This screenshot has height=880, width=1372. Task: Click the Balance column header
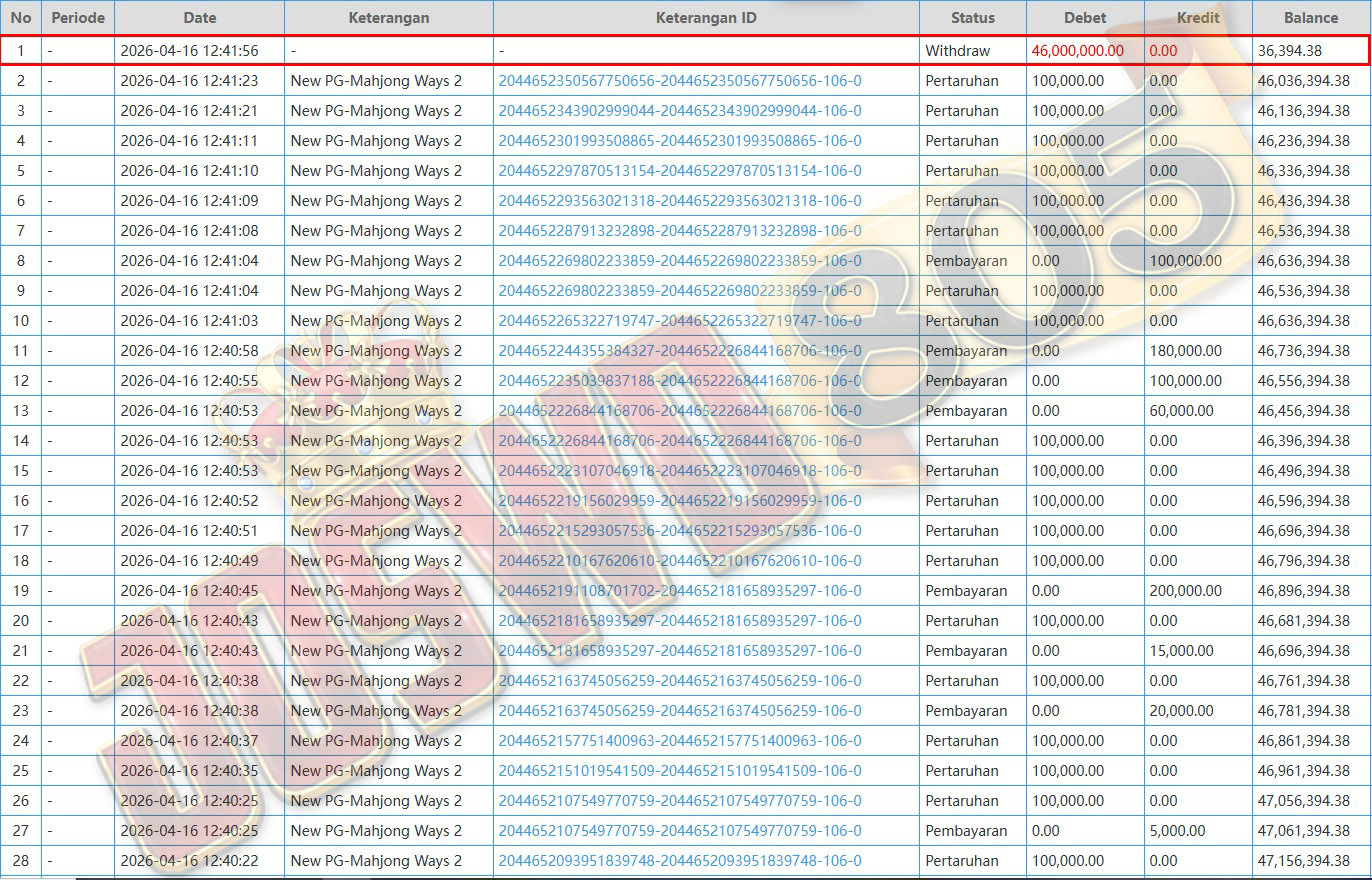1310,17
